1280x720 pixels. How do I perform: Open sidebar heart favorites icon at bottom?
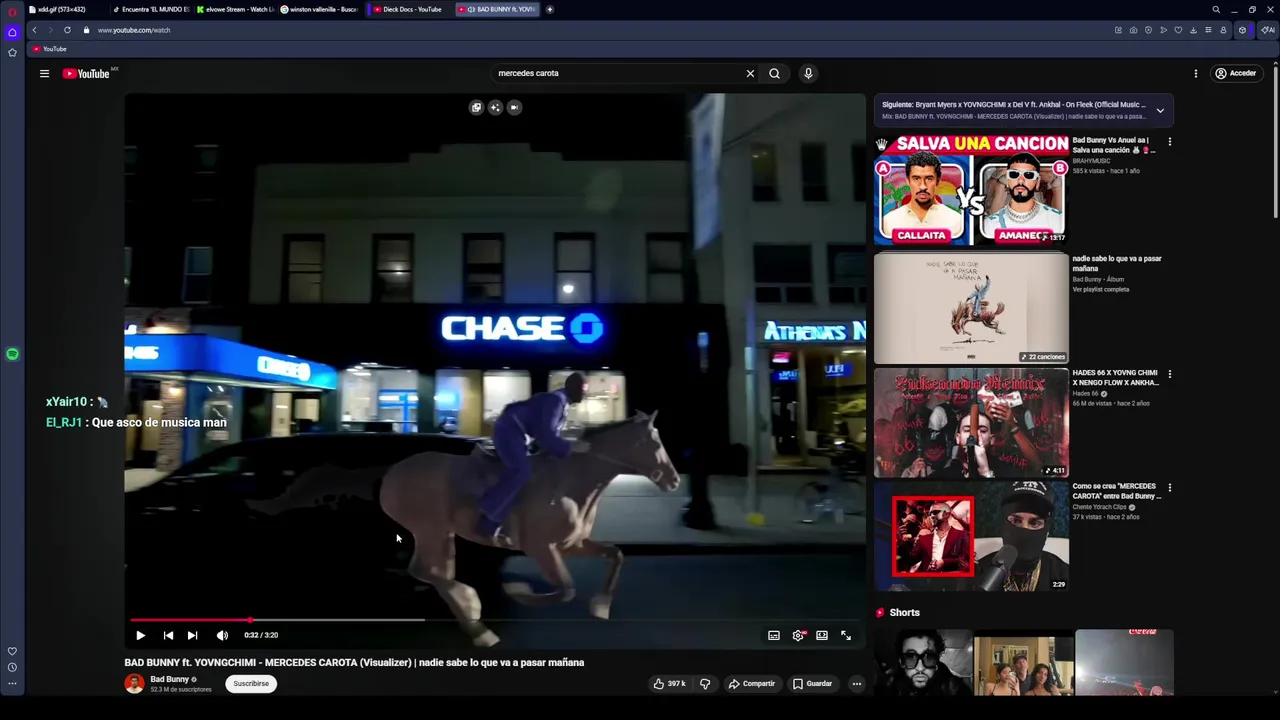[x=12, y=651]
